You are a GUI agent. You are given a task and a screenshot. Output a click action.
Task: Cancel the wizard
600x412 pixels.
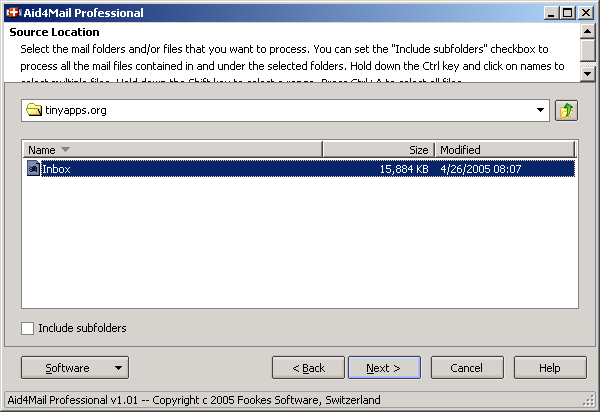click(467, 368)
